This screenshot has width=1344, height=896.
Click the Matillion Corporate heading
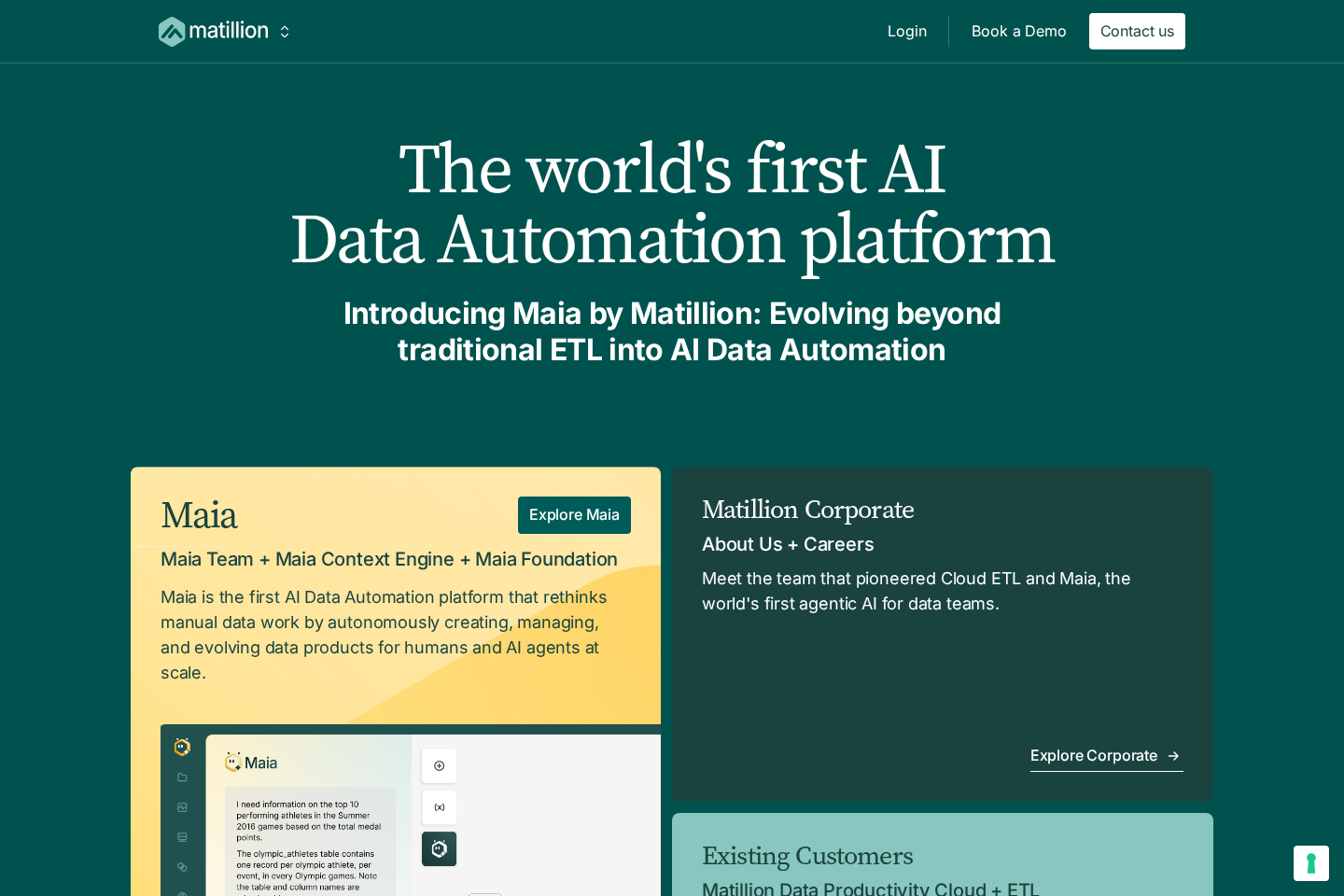[808, 510]
